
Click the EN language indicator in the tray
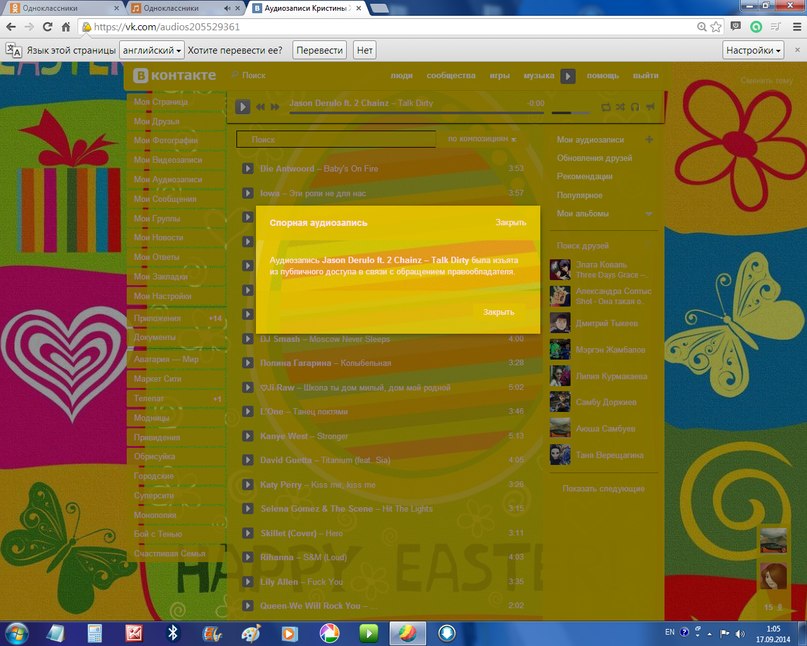point(670,632)
